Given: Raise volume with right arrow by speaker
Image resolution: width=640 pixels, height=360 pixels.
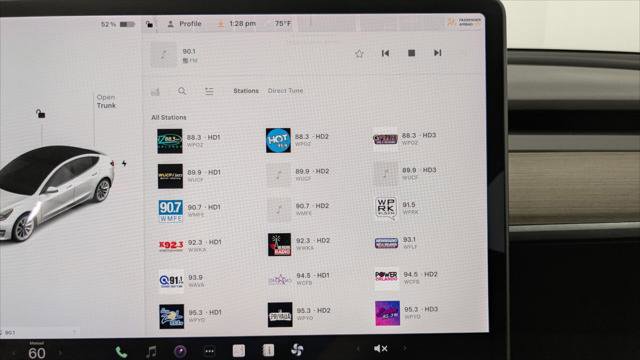Looking at the screenshot, I should 405,348.
